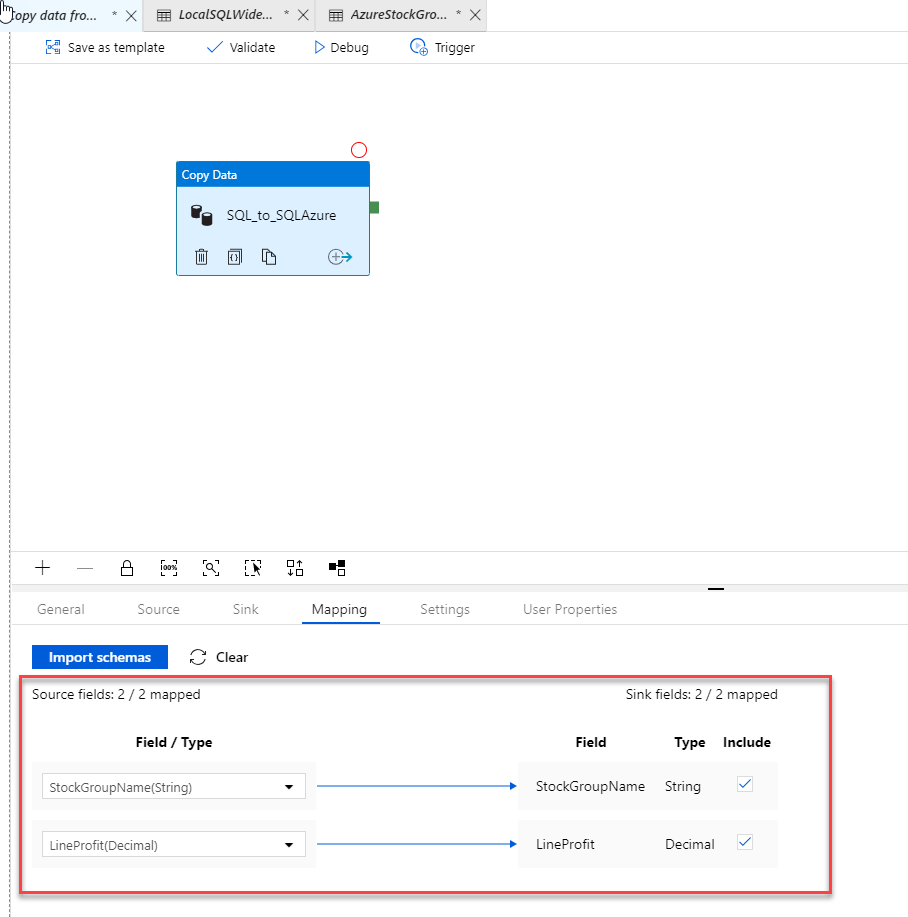Open StockGroupName(String) source dropdown

(174, 787)
